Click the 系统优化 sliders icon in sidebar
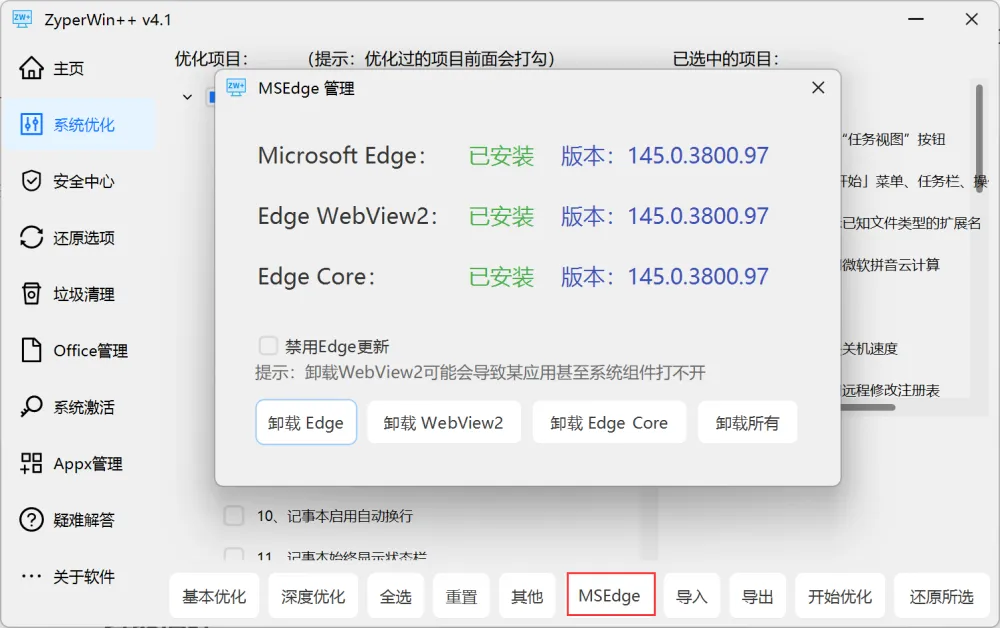Viewport: 1000px width, 628px height. point(31,124)
